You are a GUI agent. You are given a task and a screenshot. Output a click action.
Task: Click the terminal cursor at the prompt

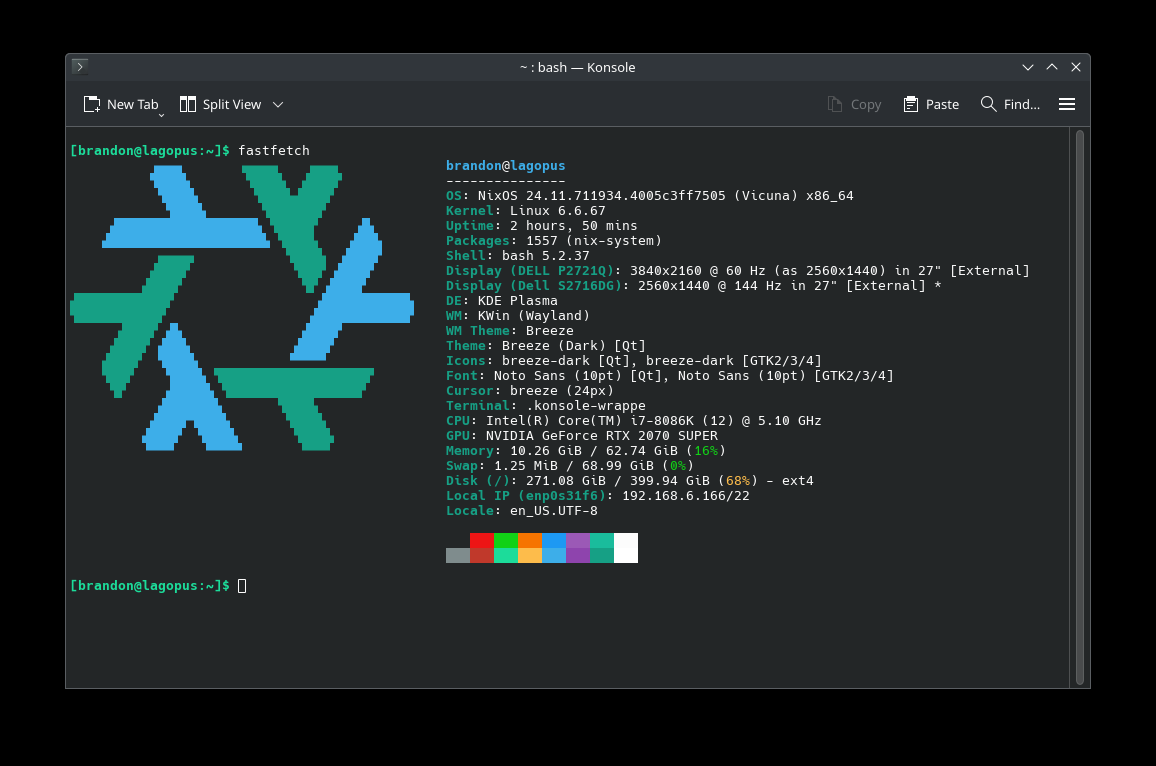coord(242,586)
